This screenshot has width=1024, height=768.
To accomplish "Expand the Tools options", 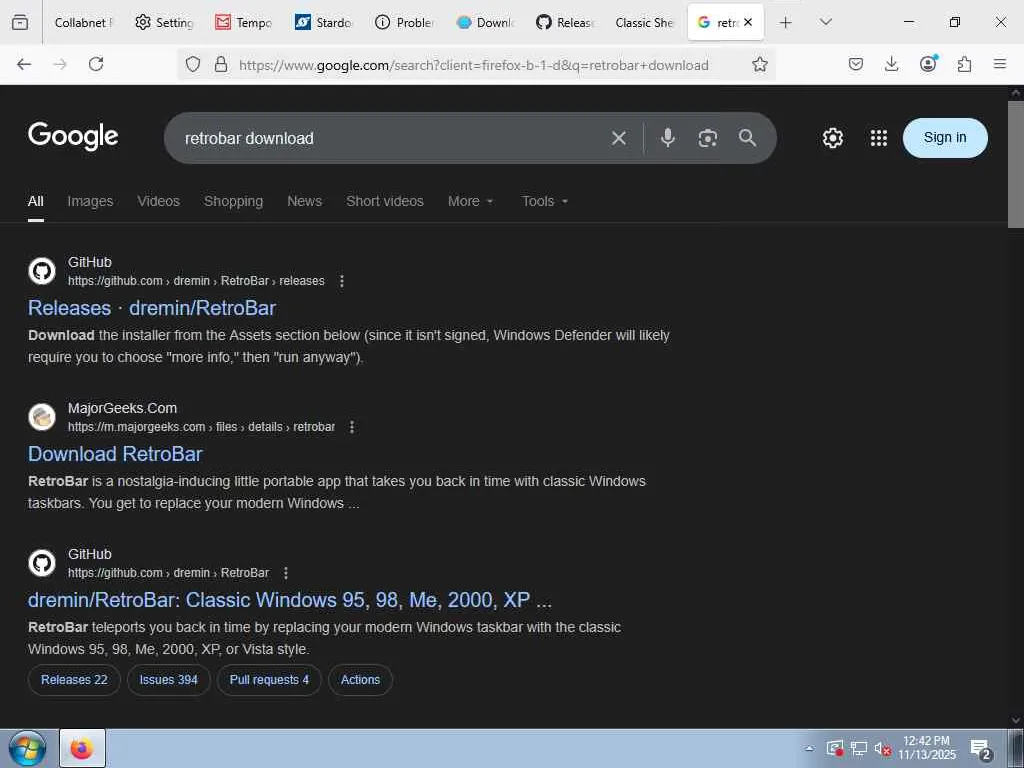I will [x=545, y=201].
